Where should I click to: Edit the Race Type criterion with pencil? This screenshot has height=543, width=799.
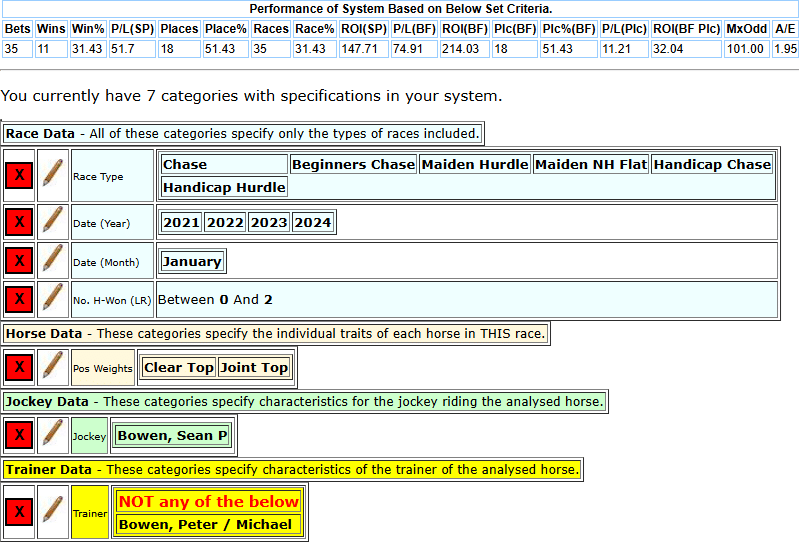[53, 175]
